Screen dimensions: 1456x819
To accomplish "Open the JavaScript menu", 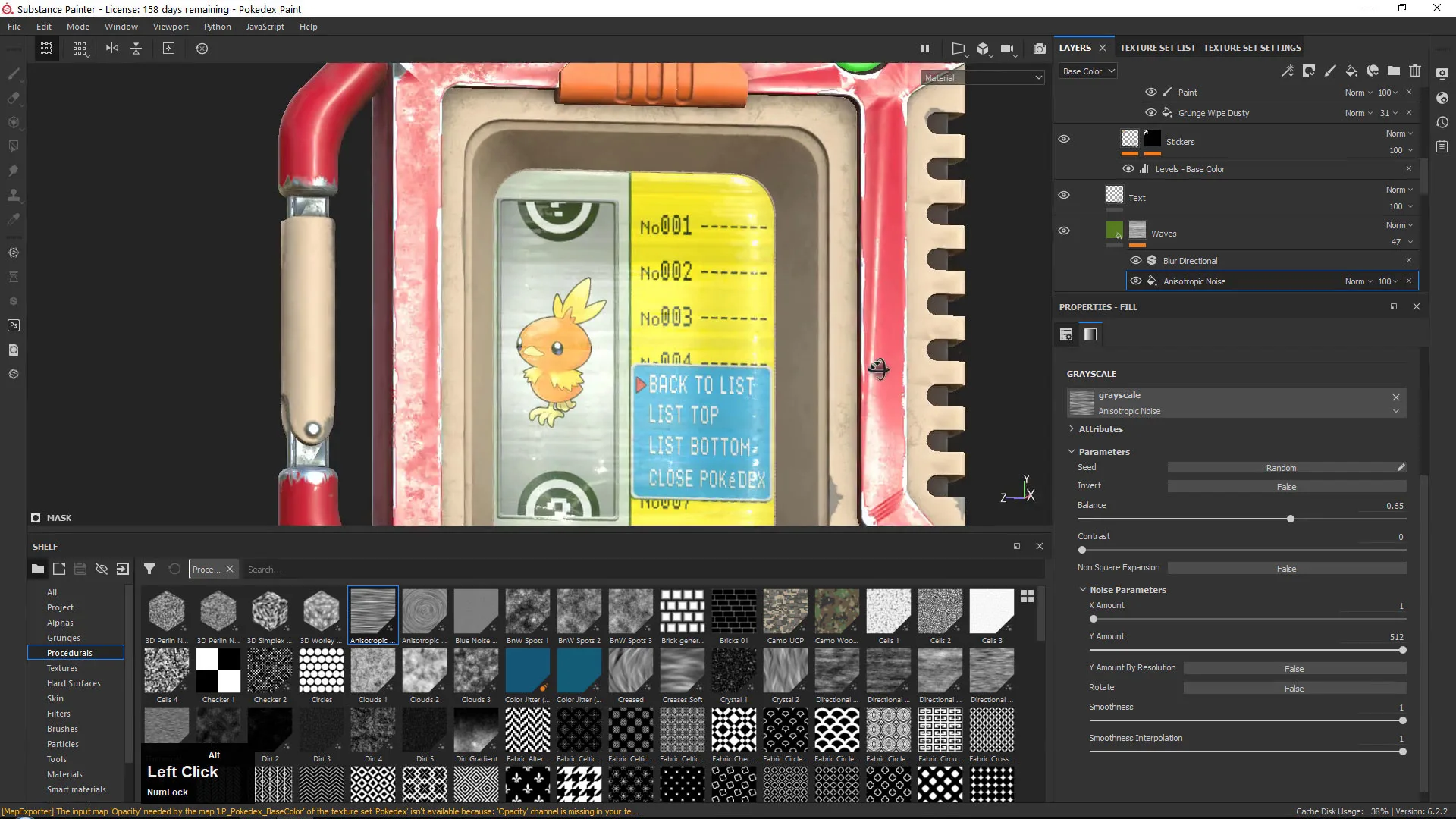I will coord(265,27).
